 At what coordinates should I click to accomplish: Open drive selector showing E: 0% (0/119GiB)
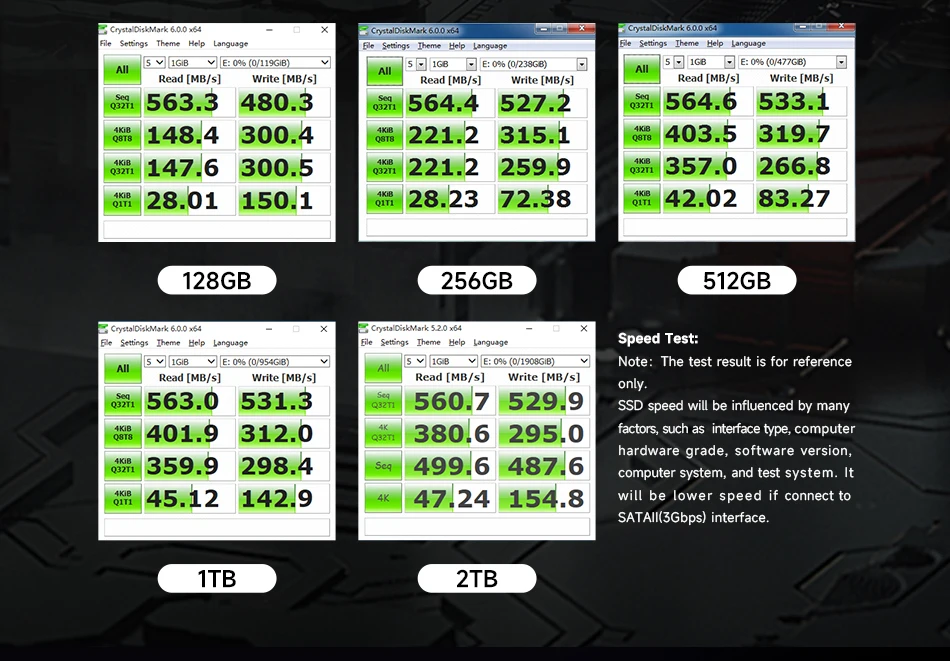pos(275,62)
